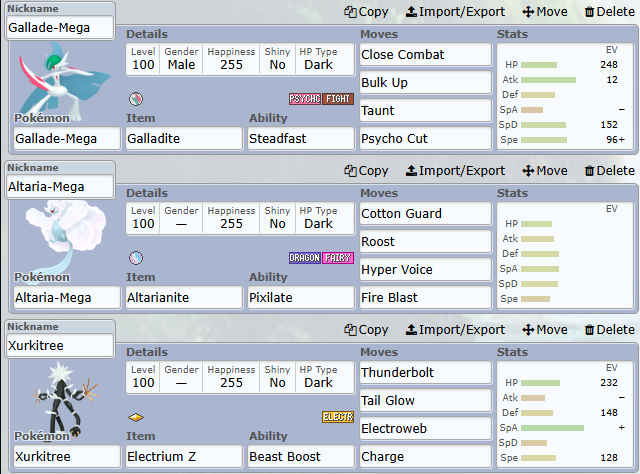Open the Beast Boost ability field
This screenshot has height=474, width=640.
tap(301, 456)
